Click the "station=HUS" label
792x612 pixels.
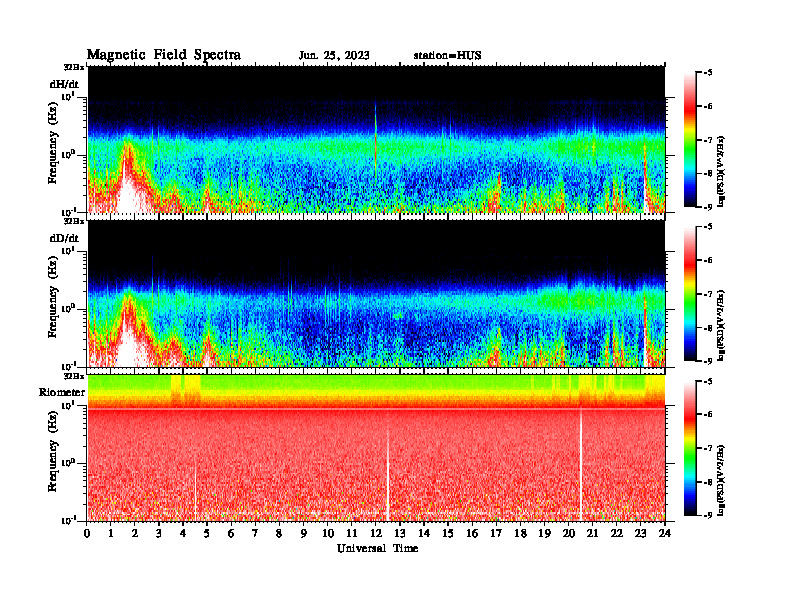[x=447, y=56]
